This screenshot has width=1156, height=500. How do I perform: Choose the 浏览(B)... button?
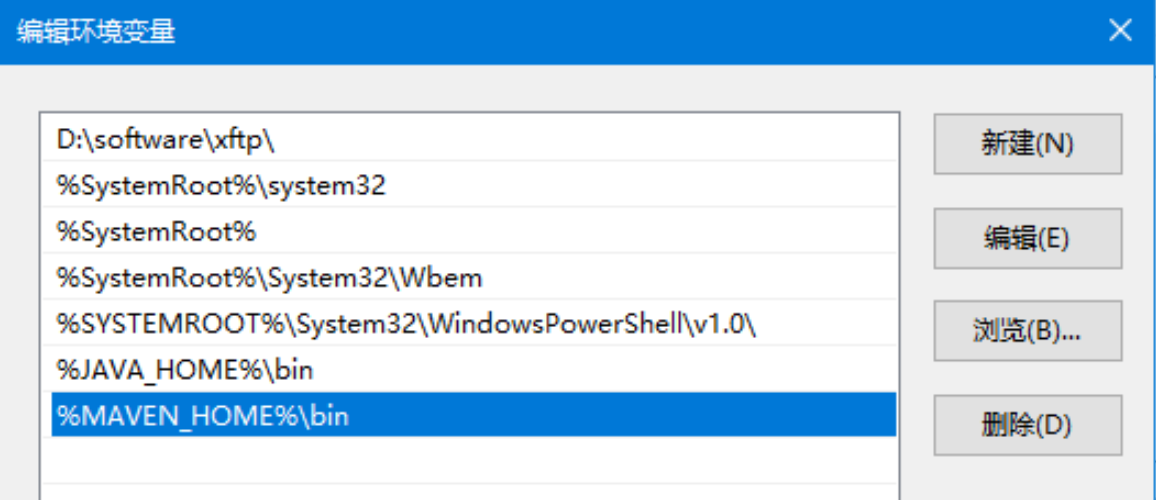click(1028, 330)
